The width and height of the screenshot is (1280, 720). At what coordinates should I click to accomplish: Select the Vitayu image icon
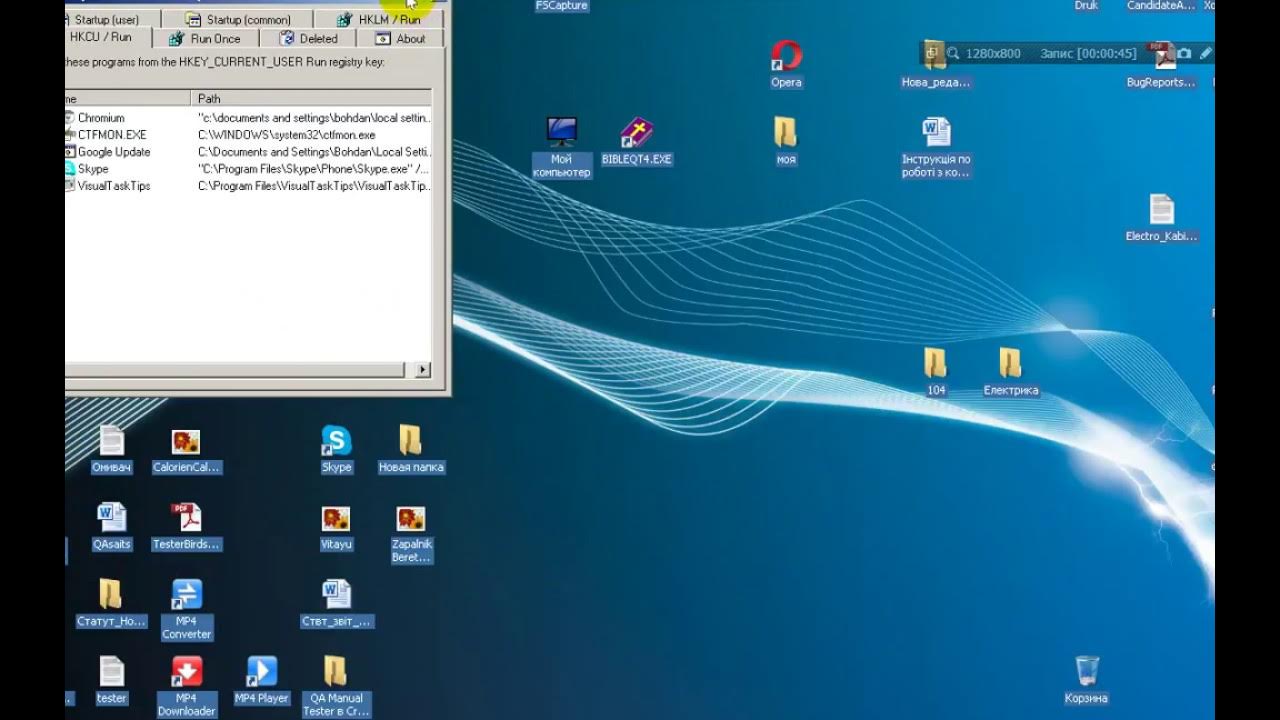[x=336, y=526]
